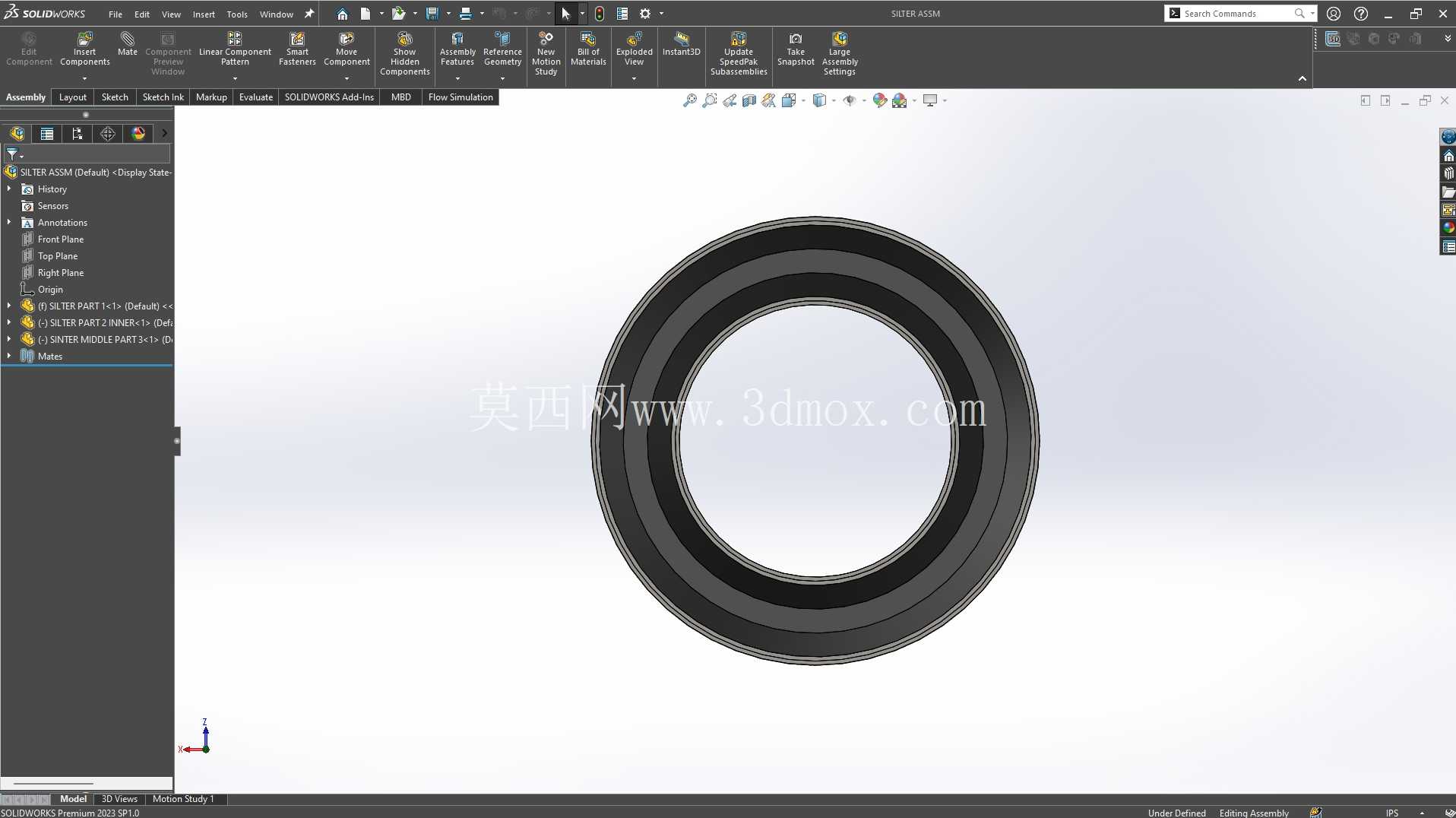Switch to 3D Views tab
The width and height of the screenshot is (1456, 818).
tap(119, 799)
